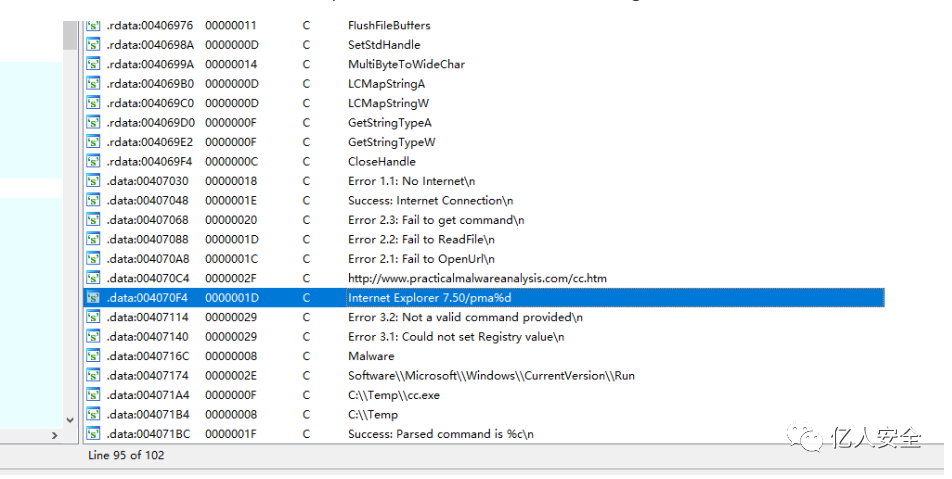952x479 pixels.
Task: Click the string icon at .data:00407030
Action: point(93,180)
